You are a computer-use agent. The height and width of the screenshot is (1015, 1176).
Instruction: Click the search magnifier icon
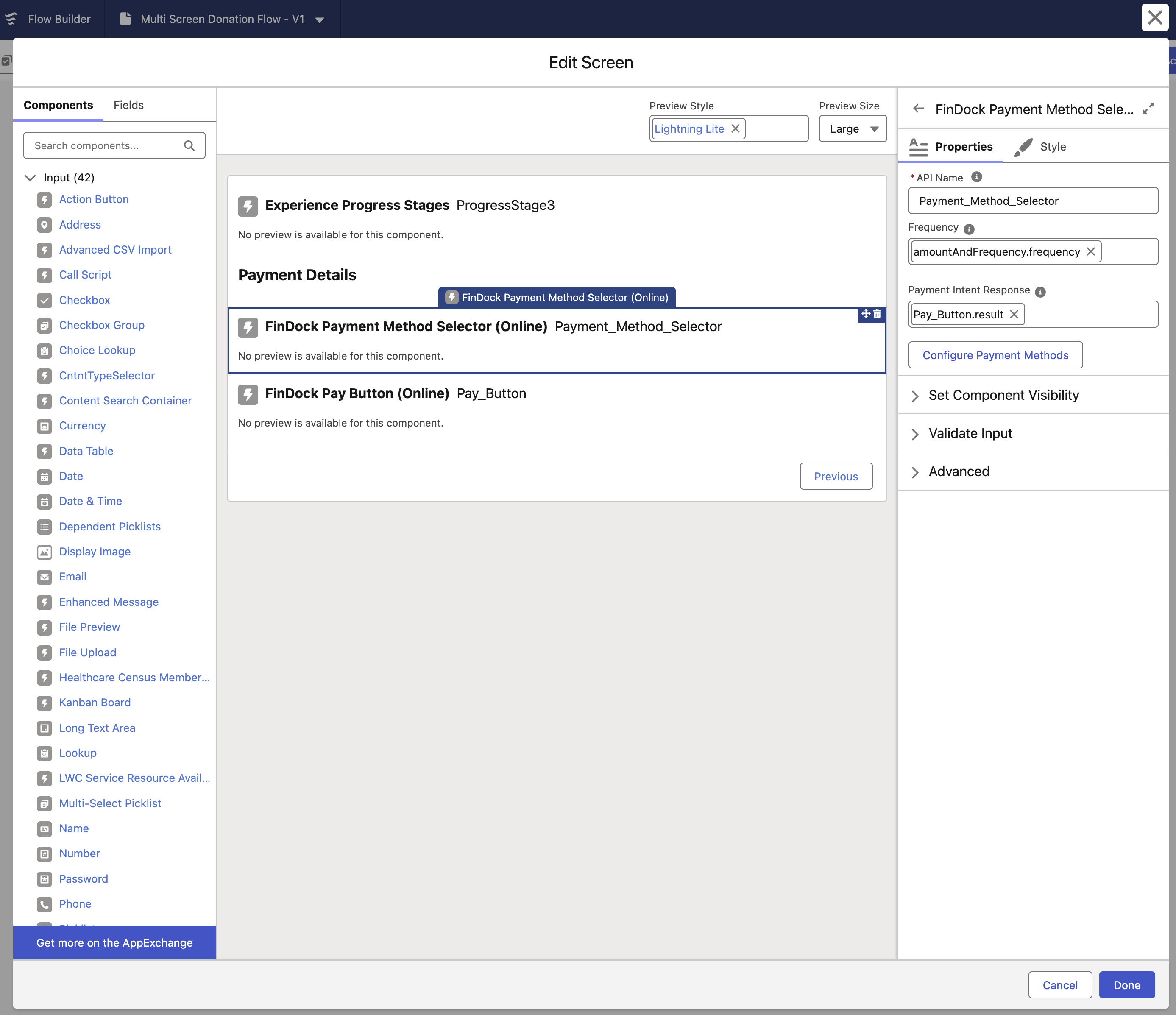pos(189,146)
